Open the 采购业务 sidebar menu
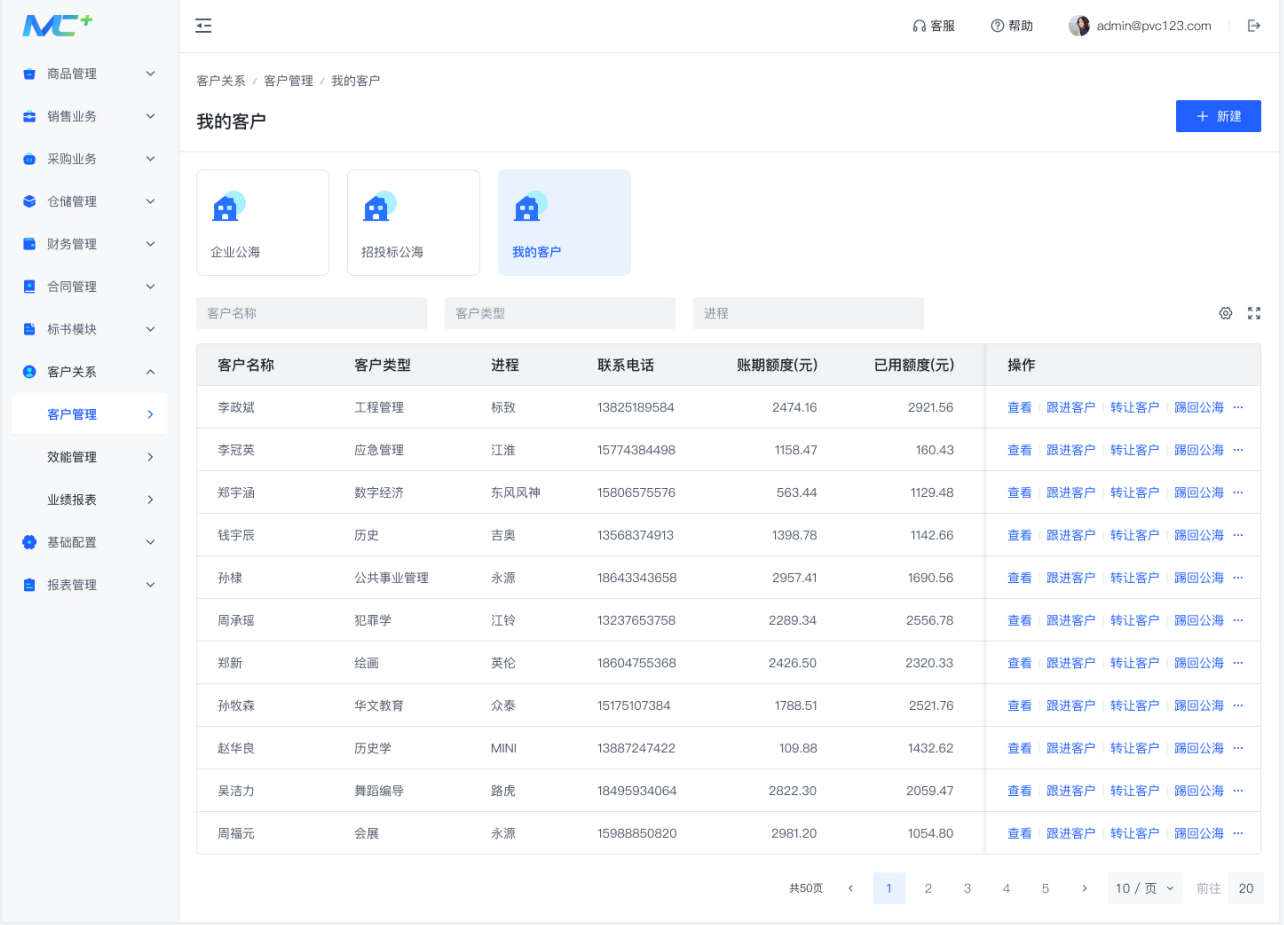Image resolution: width=1284 pixels, height=925 pixels. 90,159
